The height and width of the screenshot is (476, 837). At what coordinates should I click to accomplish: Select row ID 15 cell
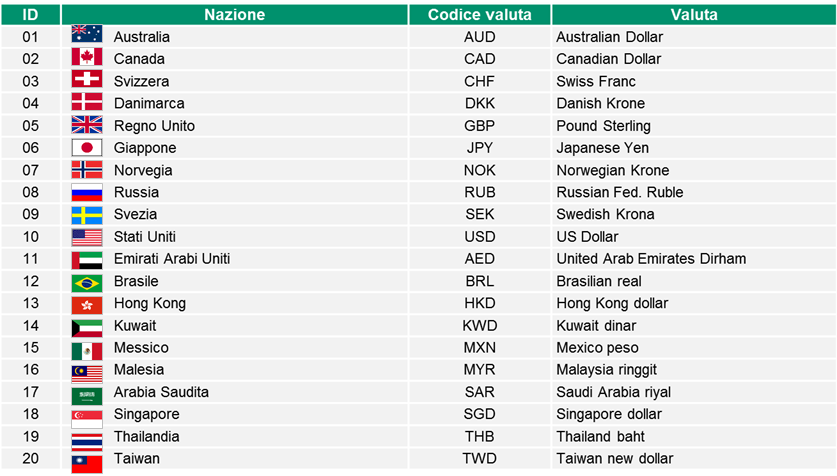31,348
